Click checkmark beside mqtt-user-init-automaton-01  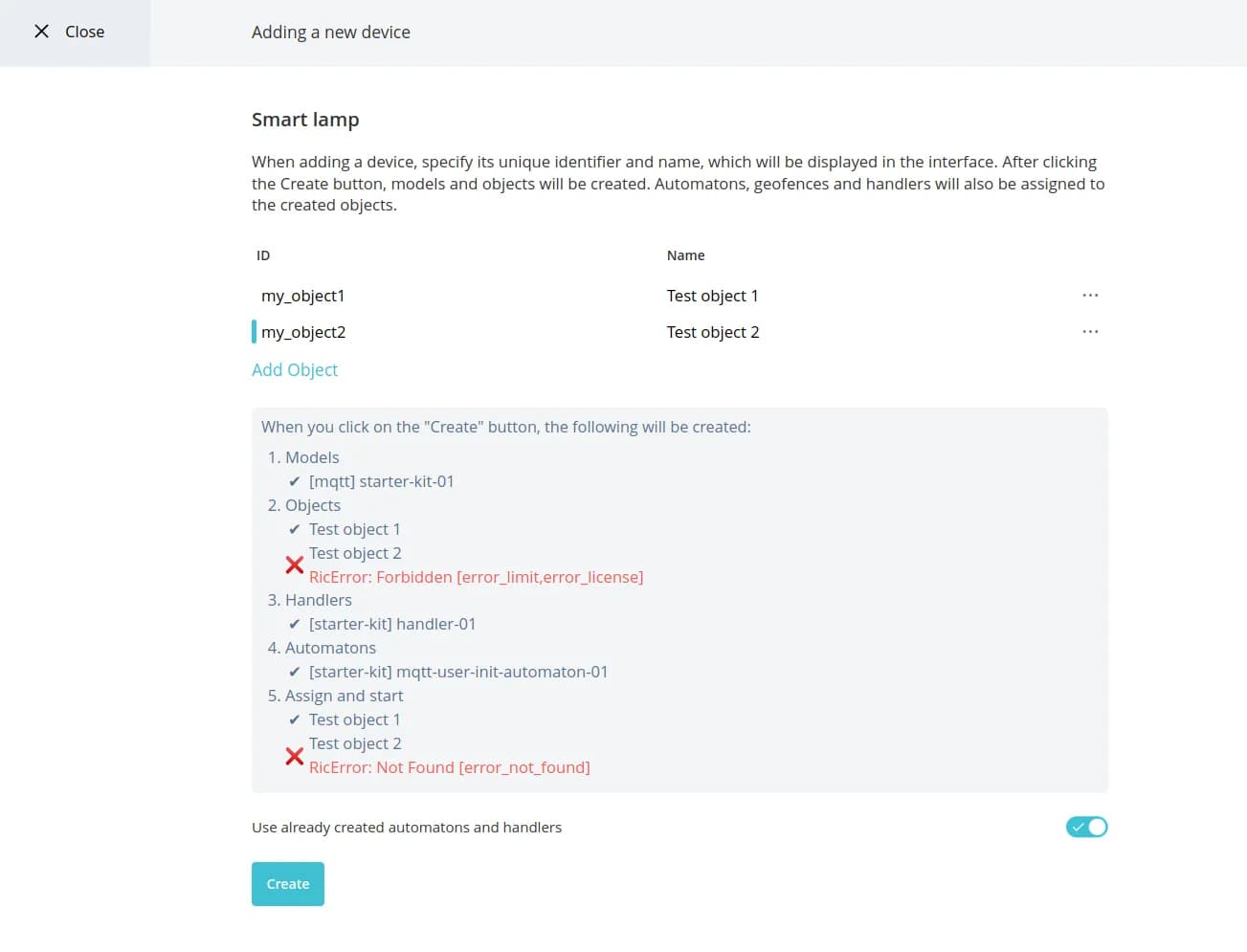(295, 673)
